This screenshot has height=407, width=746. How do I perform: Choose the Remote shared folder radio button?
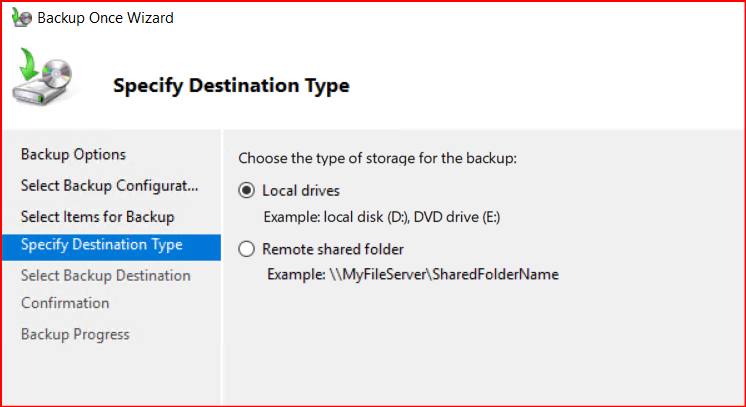pos(246,249)
